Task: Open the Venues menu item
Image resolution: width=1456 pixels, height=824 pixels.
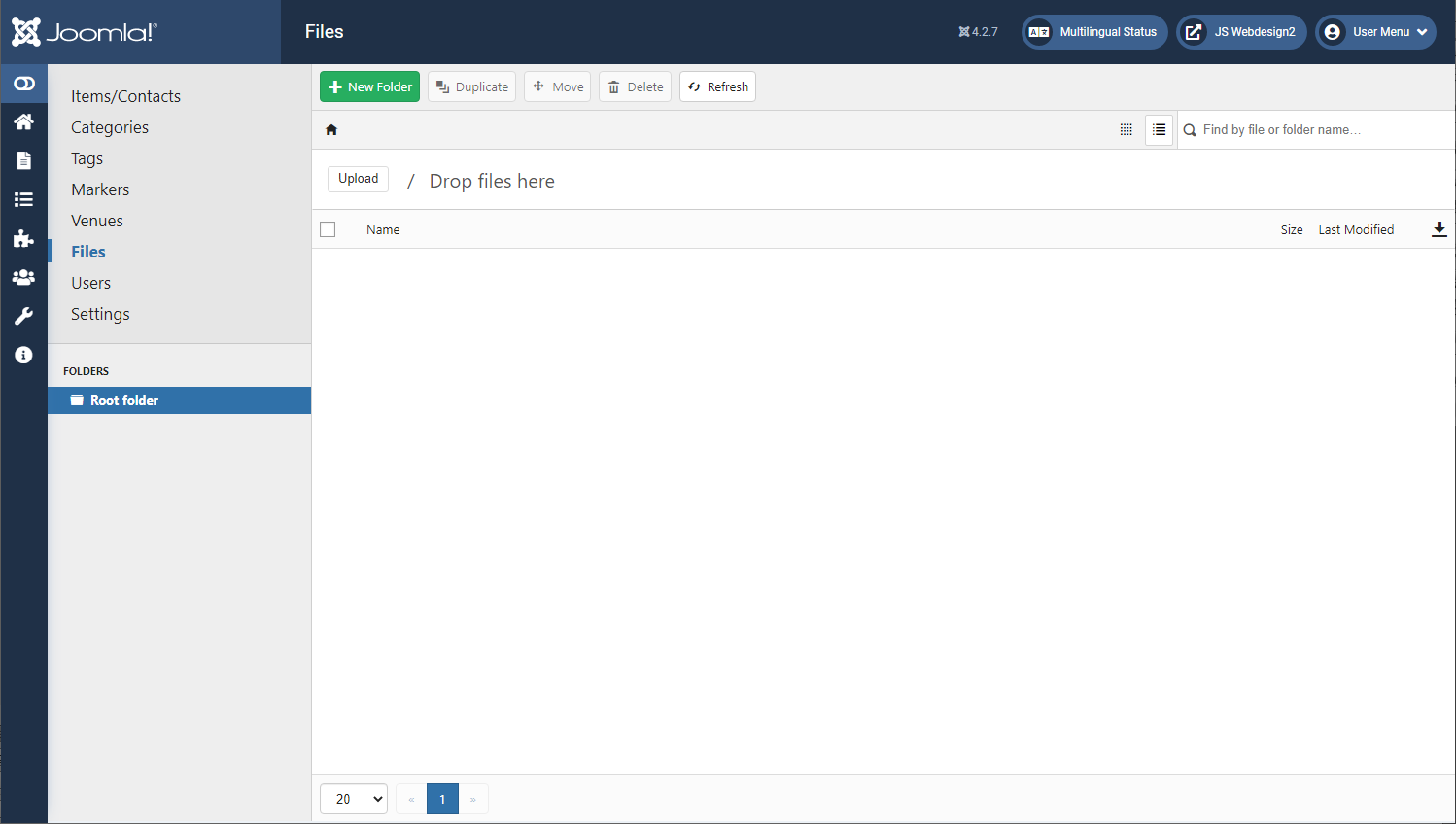Action: 97,221
